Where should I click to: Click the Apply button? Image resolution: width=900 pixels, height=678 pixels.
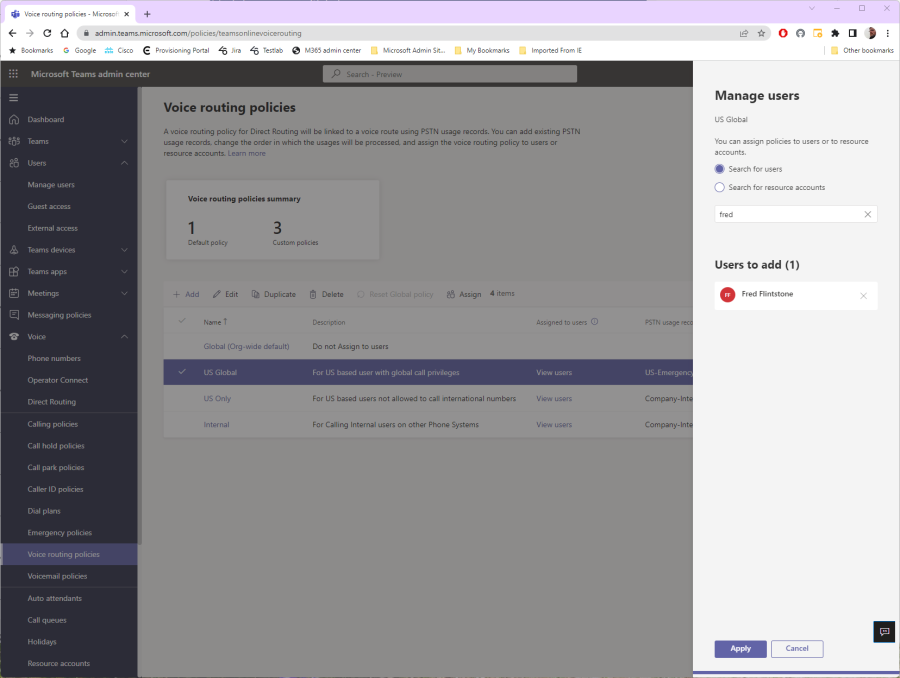[x=740, y=649]
